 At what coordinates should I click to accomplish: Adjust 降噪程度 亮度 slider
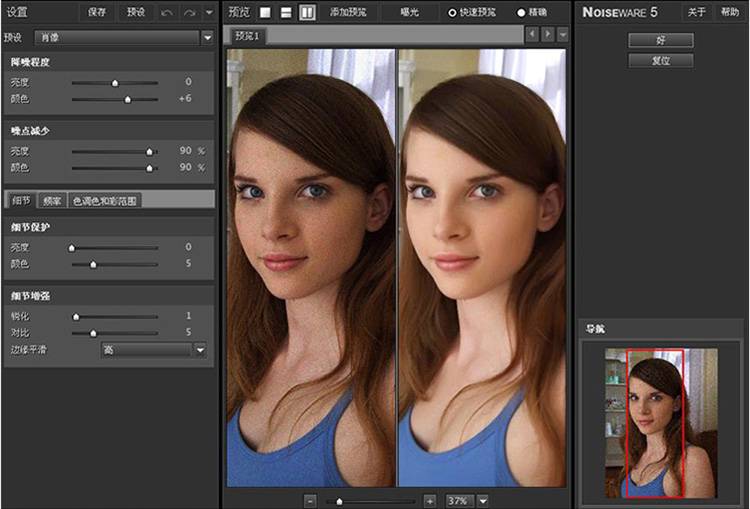(115, 83)
